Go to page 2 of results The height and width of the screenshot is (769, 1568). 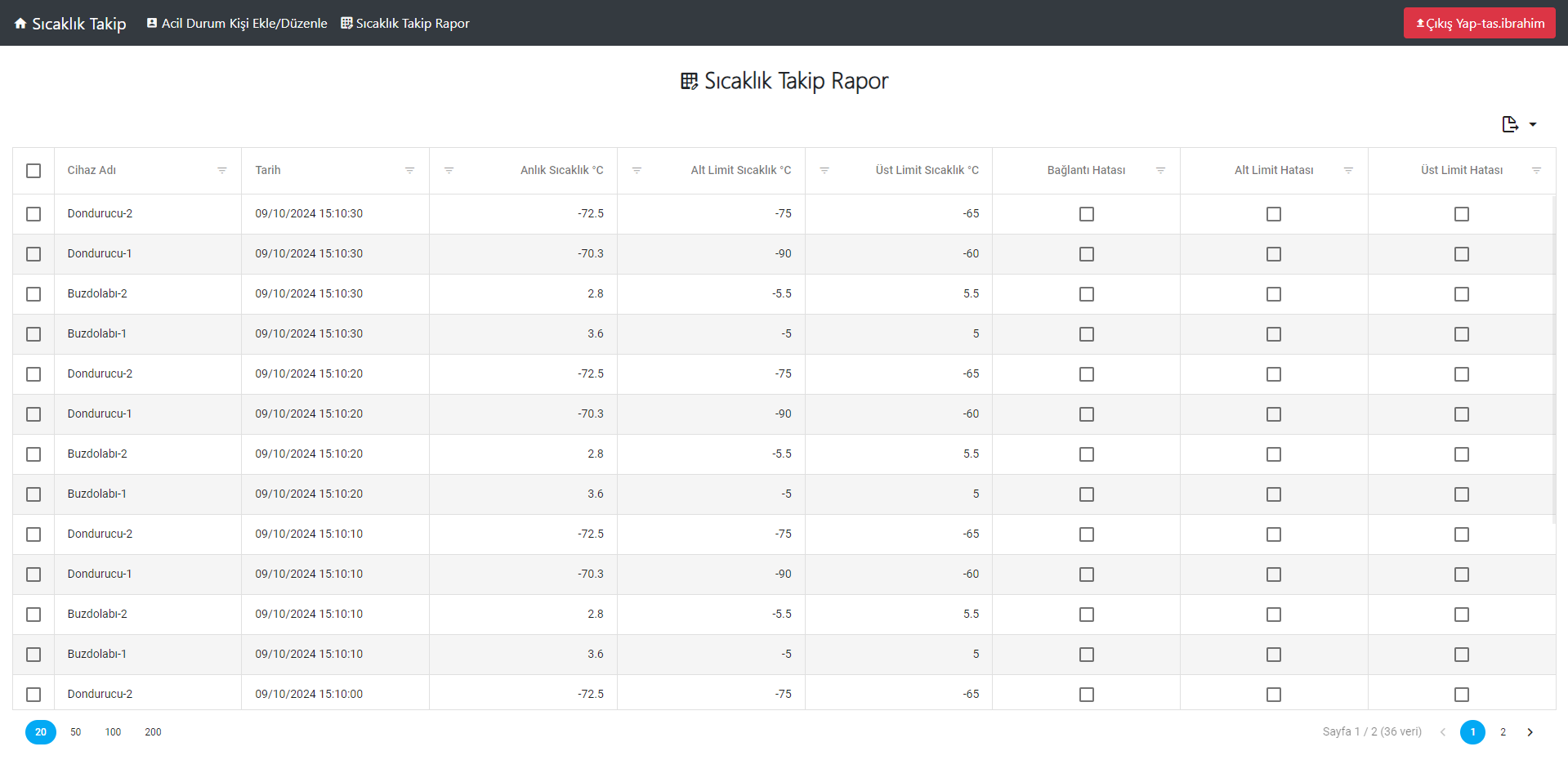coord(1503,732)
